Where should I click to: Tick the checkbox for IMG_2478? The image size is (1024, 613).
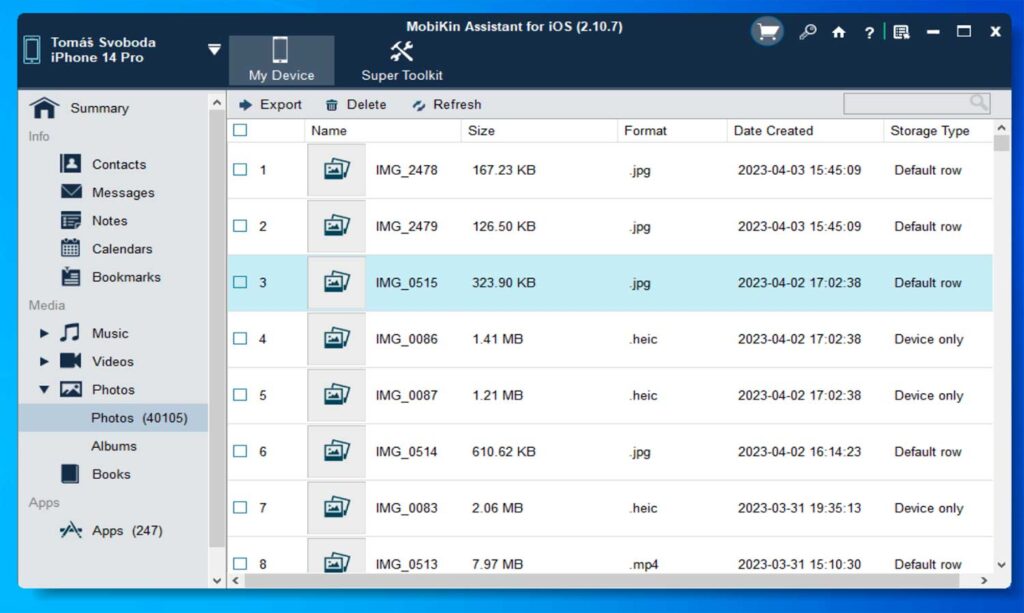click(x=240, y=170)
